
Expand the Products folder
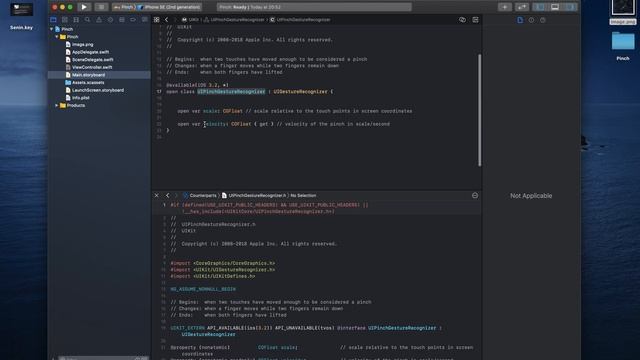coord(57,105)
